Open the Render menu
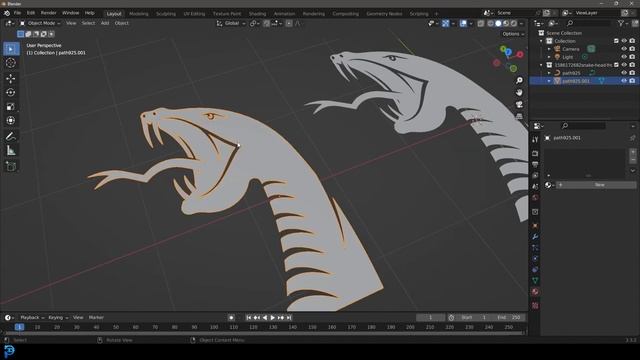 [x=48, y=13]
